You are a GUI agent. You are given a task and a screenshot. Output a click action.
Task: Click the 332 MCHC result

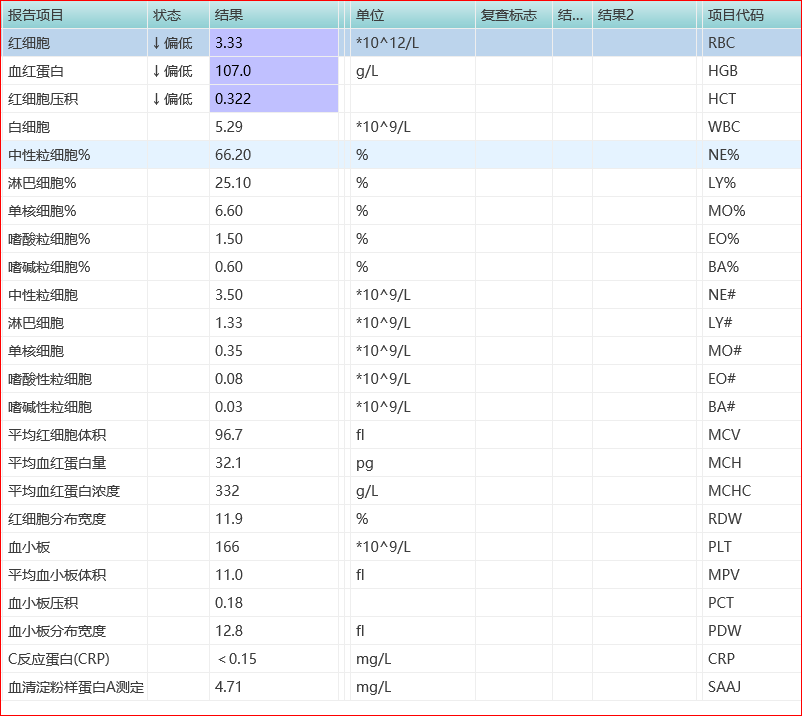click(227, 491)
